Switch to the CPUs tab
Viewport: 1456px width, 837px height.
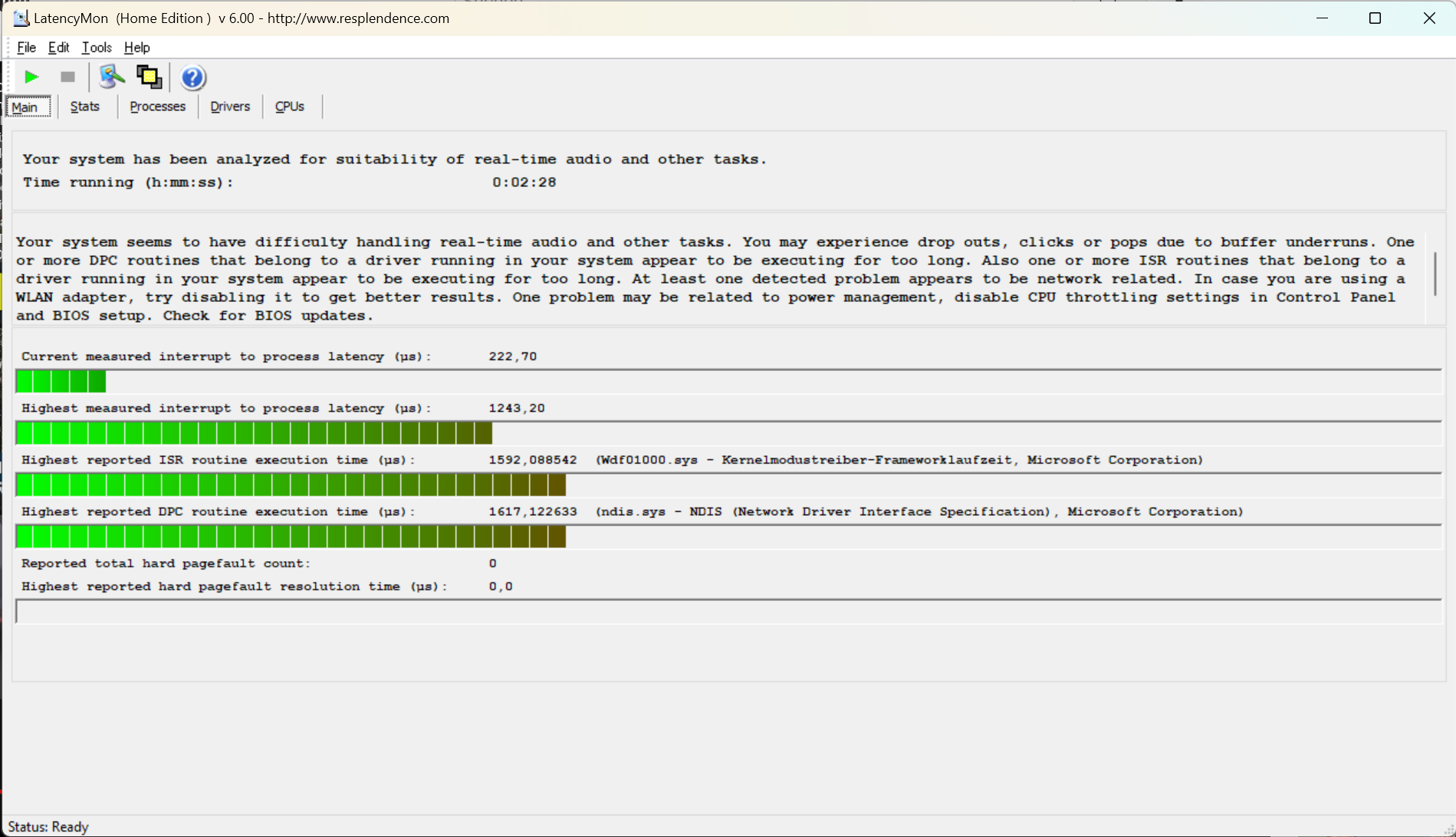point(289,107)
